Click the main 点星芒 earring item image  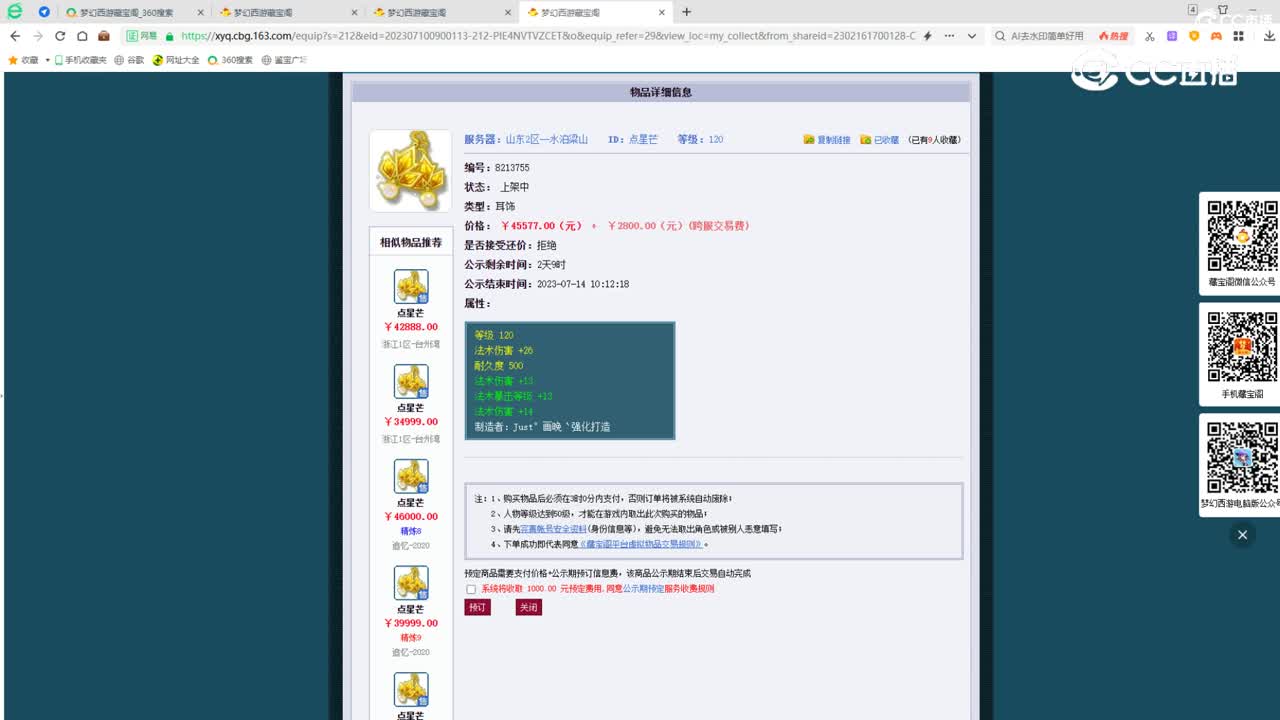(x=410, y=171)
